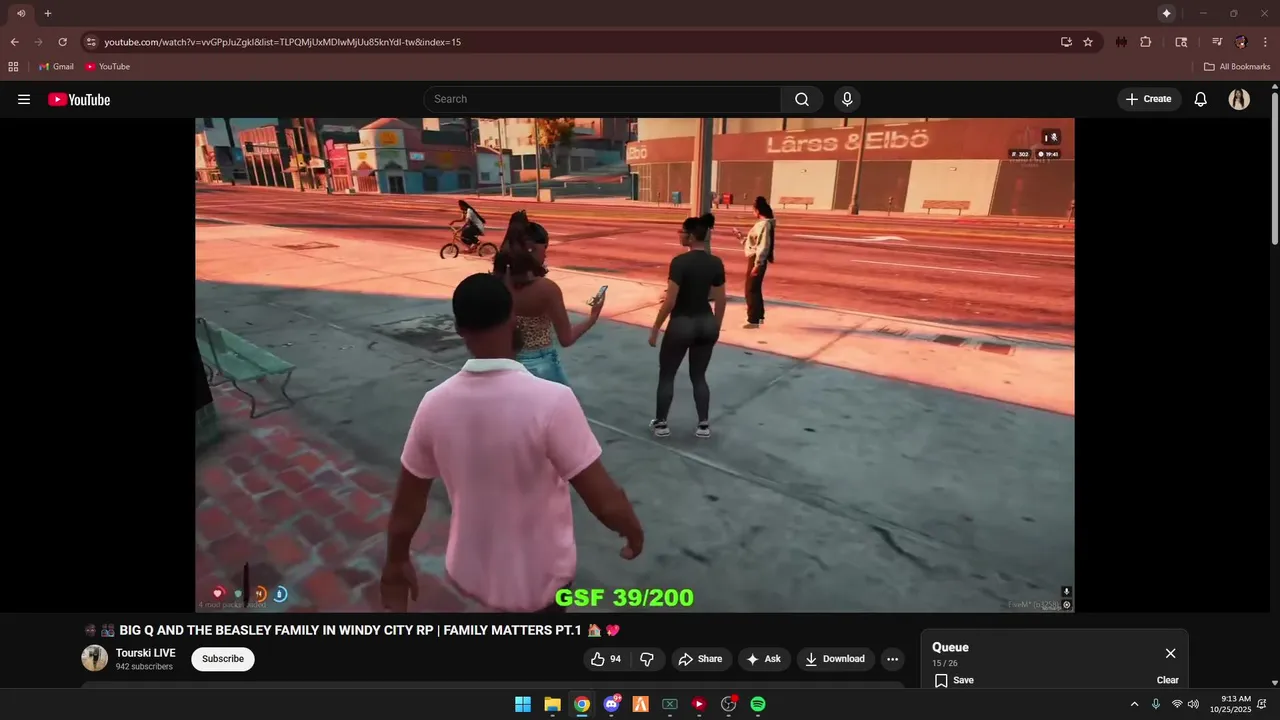Screen dimensions: 1280x720
Task: Open more actions ellipsis under video
Action: pyautogui.click(x=893, y=659)
